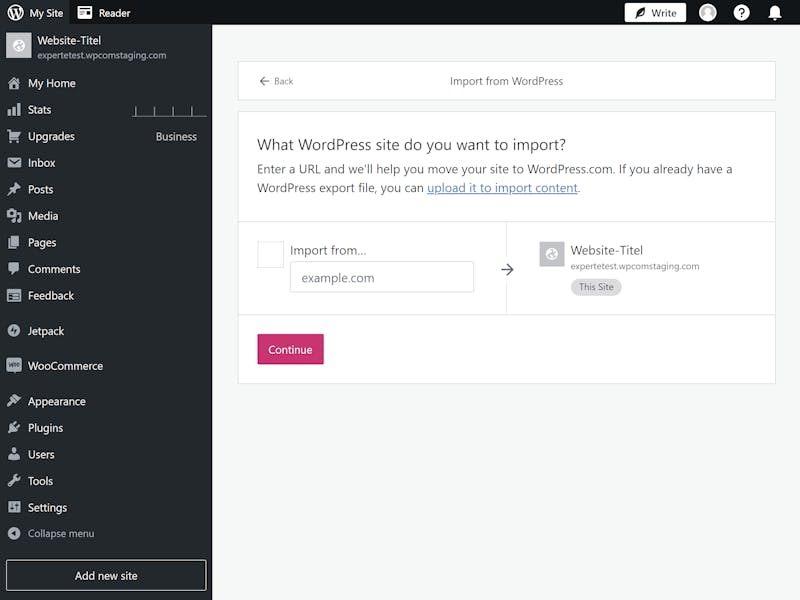
Task: Open Stats menu item
Action: click(39, 110)
